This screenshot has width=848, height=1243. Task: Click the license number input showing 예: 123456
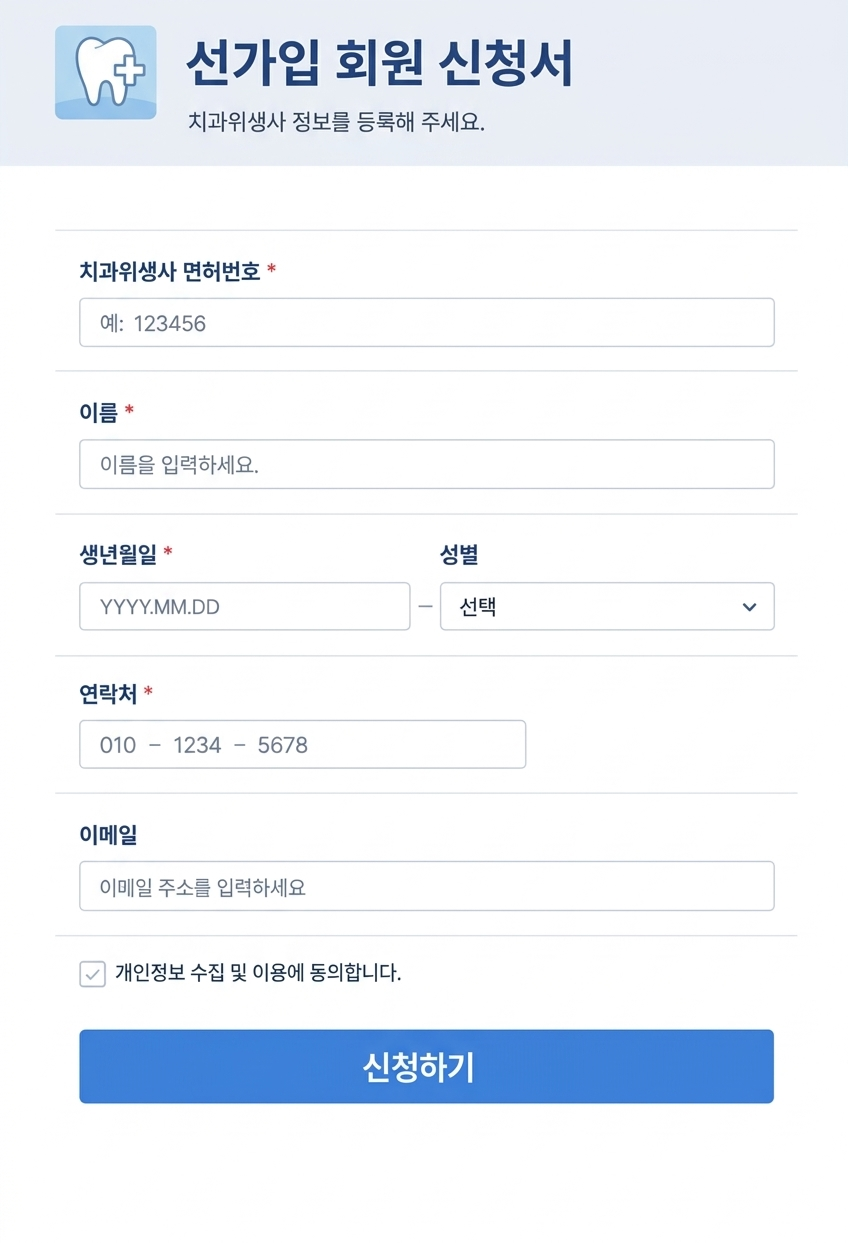click(x=426, y=322)
